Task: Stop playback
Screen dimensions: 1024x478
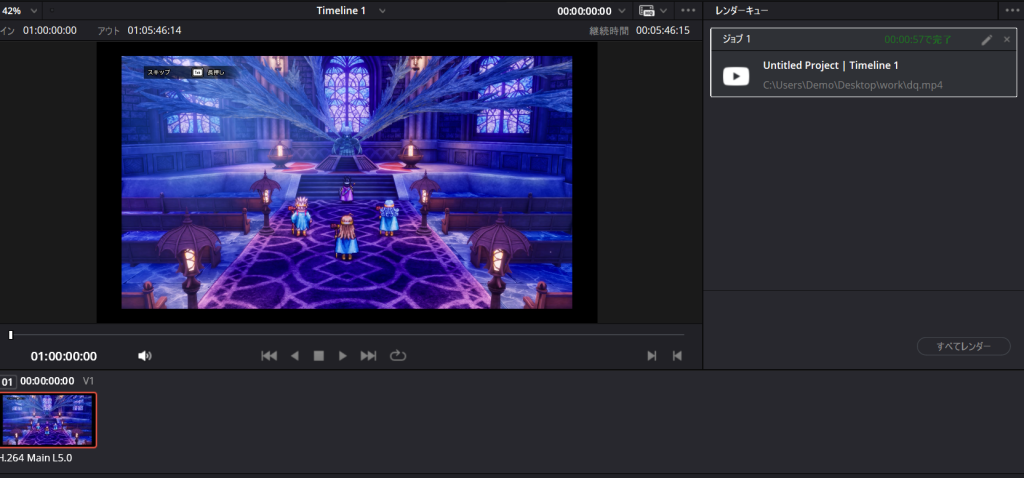Action: tap(319, 356)
